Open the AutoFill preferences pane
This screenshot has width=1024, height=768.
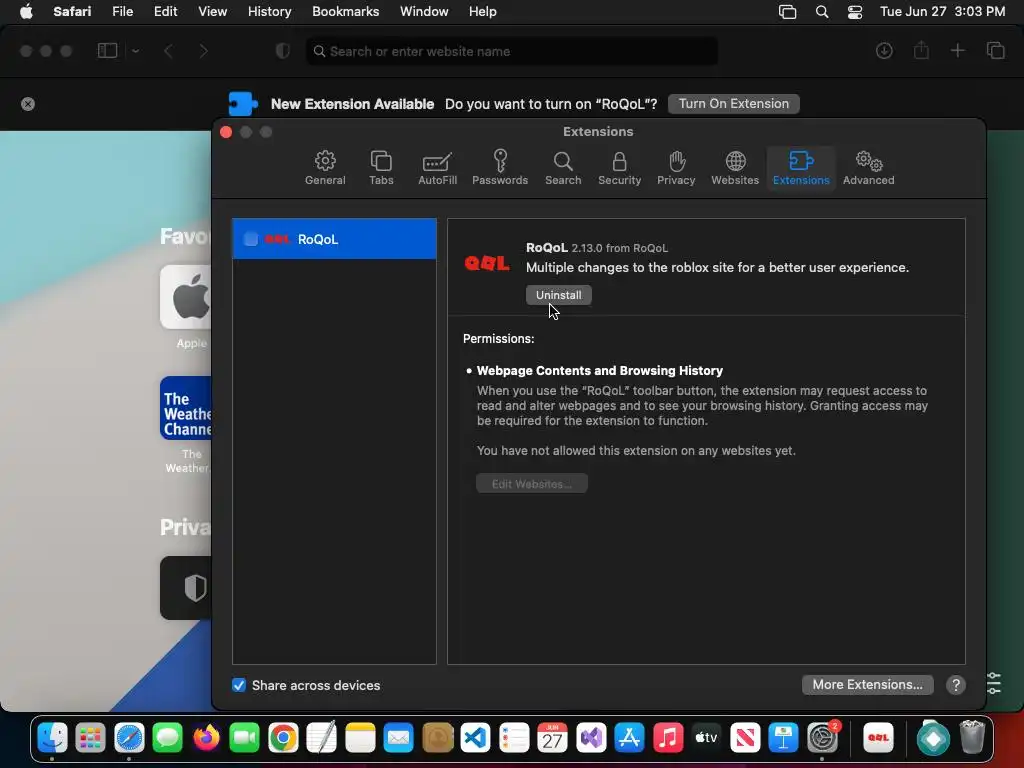[437, 168]
